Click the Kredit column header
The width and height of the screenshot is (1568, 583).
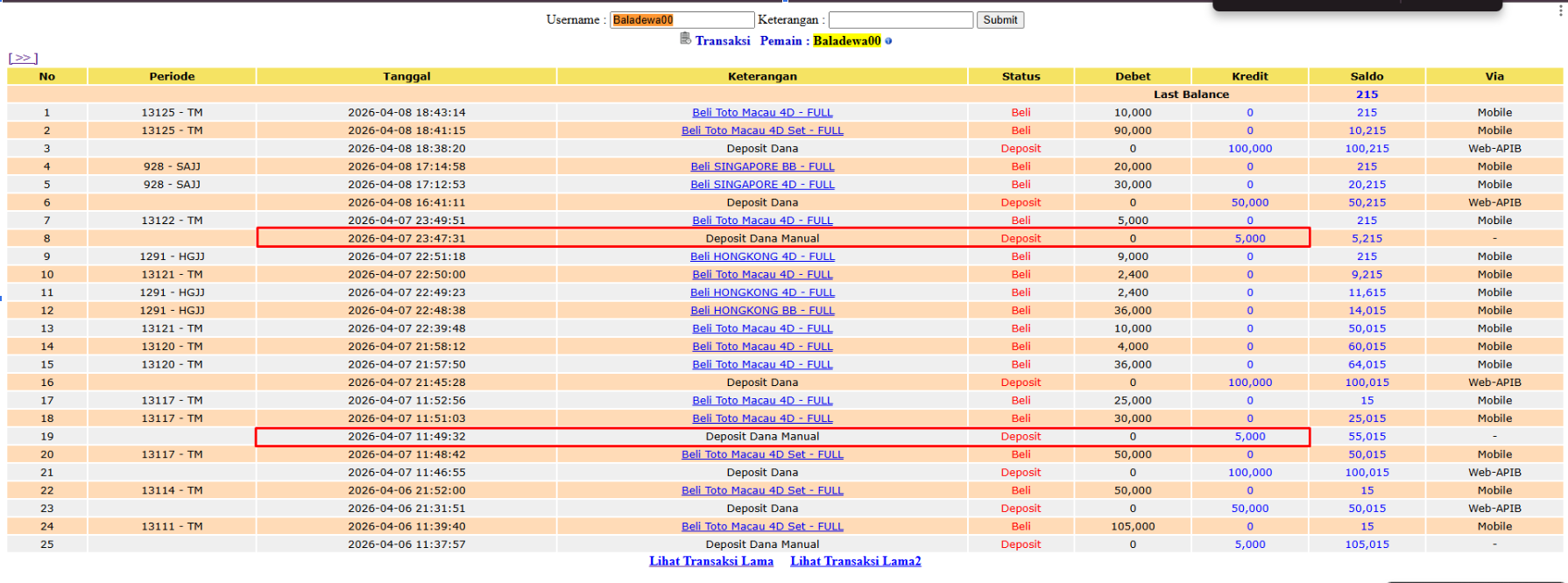coord(1250,76)
